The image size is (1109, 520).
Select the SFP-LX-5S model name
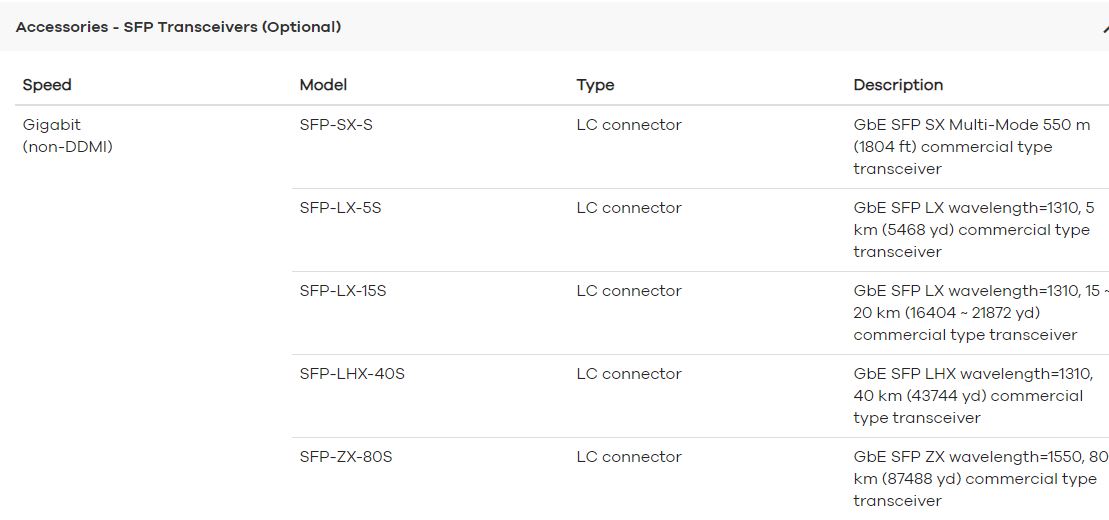(x=340, y=208)
